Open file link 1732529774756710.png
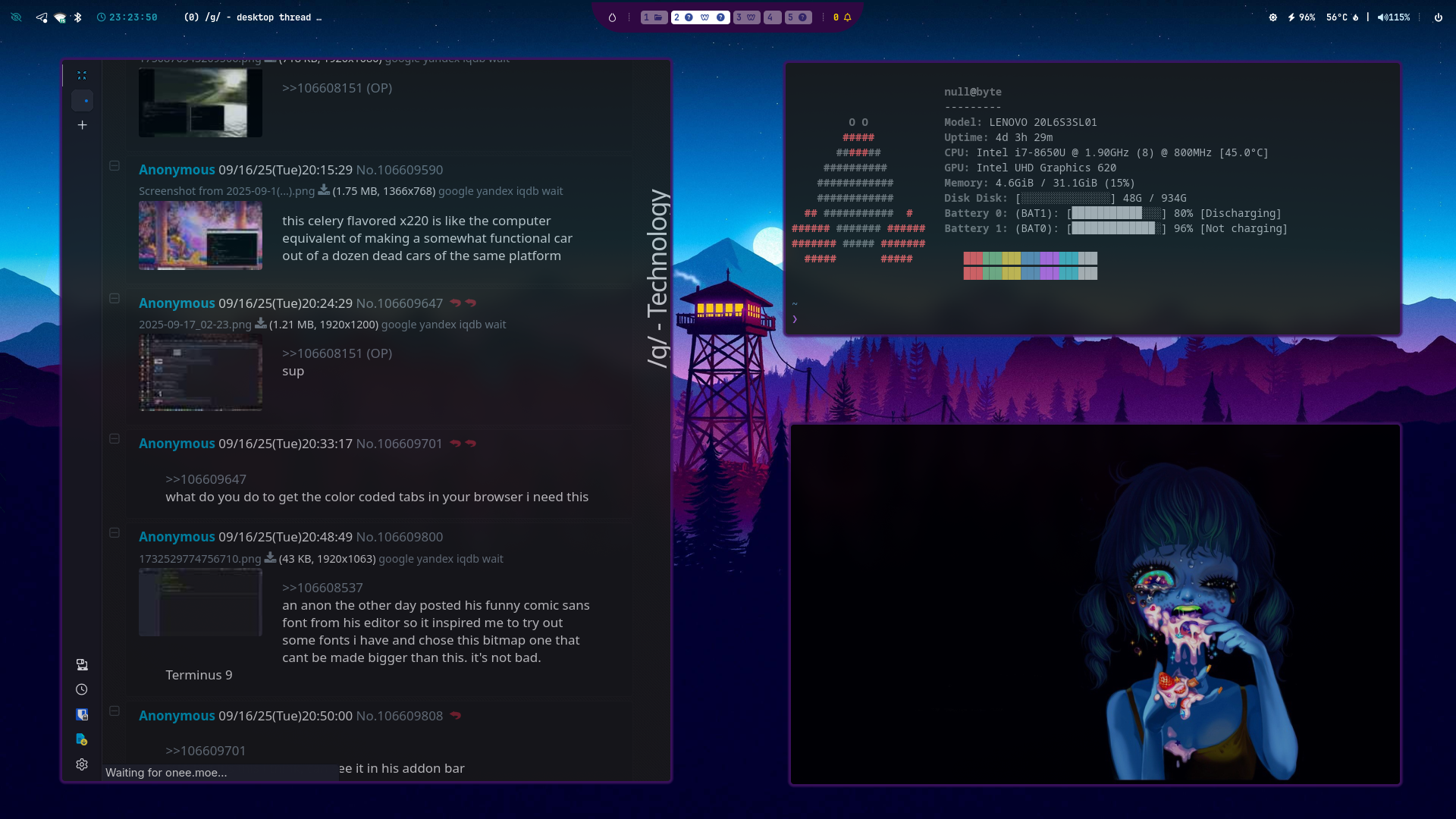Image resolution: width=1456 pixels, height=819 pixels. (199, 558)
